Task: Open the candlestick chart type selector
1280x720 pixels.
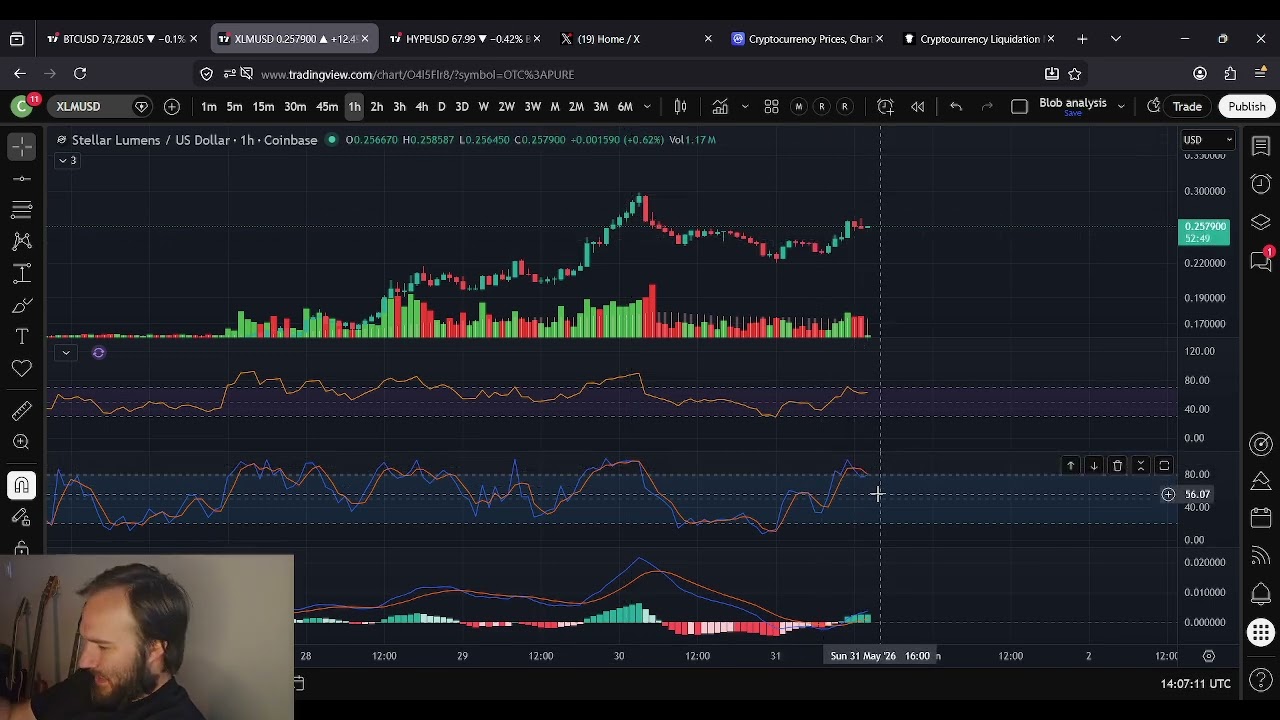Action: (x=680, y=106)
